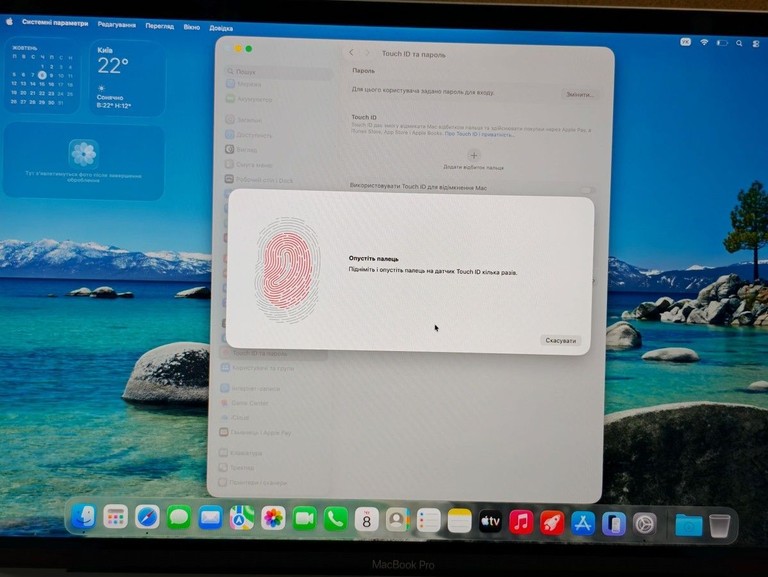Open Finder from the Dock
Viewport: 768px width, 577px height.
click(x=84, y=516)
